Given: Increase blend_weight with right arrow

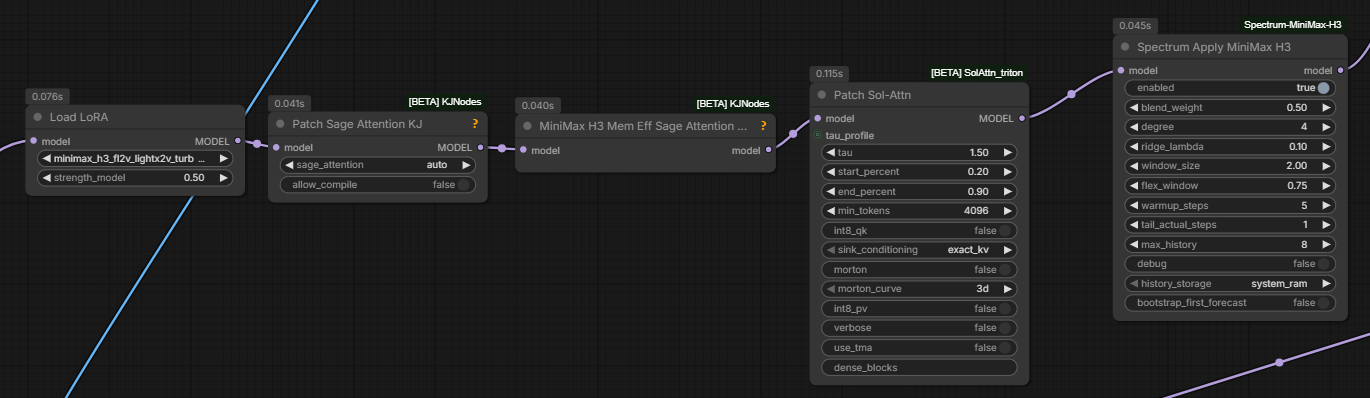Looking at the screenshot, I should pyautogui.click(x=1328, y=107).
